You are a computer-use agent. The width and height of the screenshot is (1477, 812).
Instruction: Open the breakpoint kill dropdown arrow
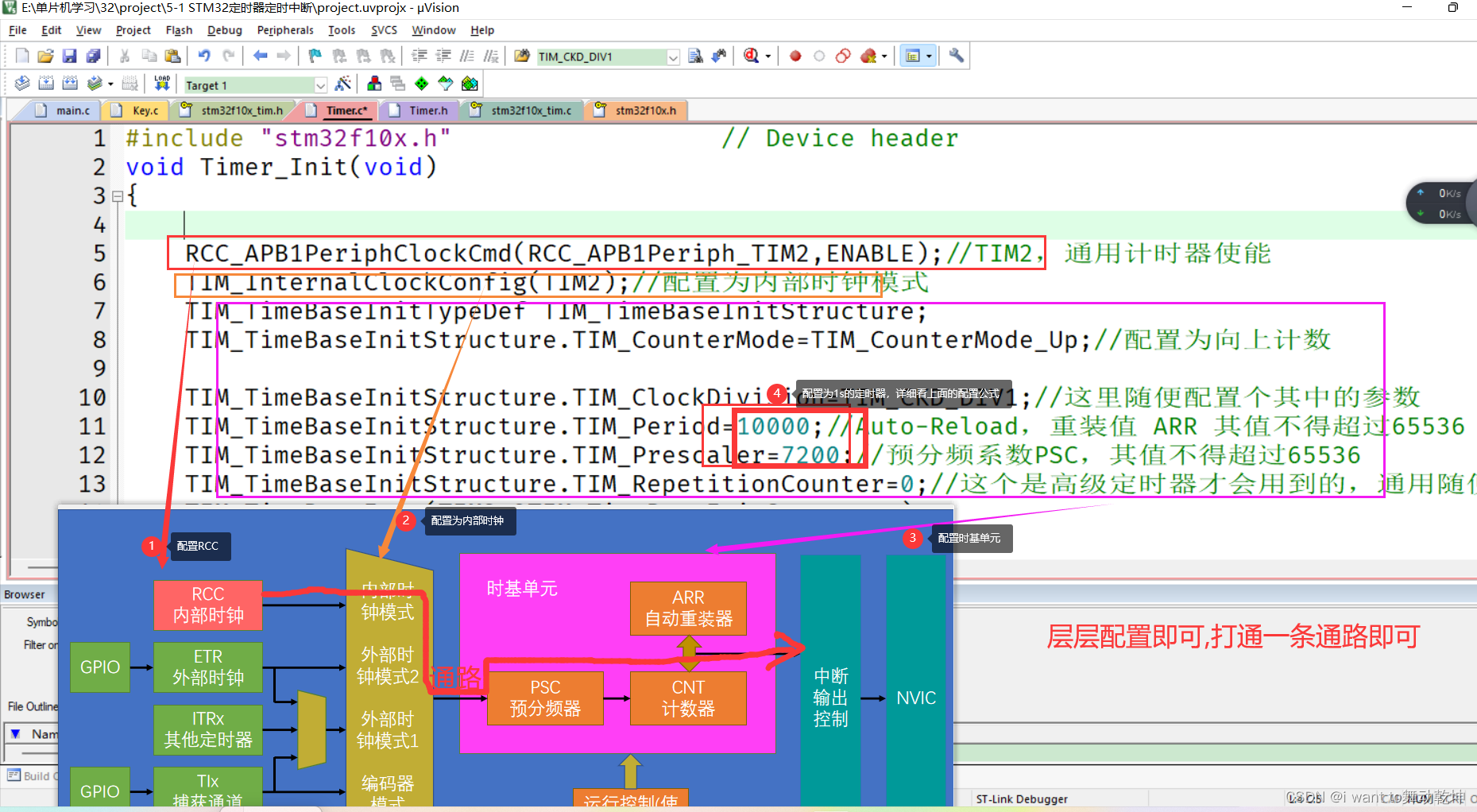[x=884, y=56]
